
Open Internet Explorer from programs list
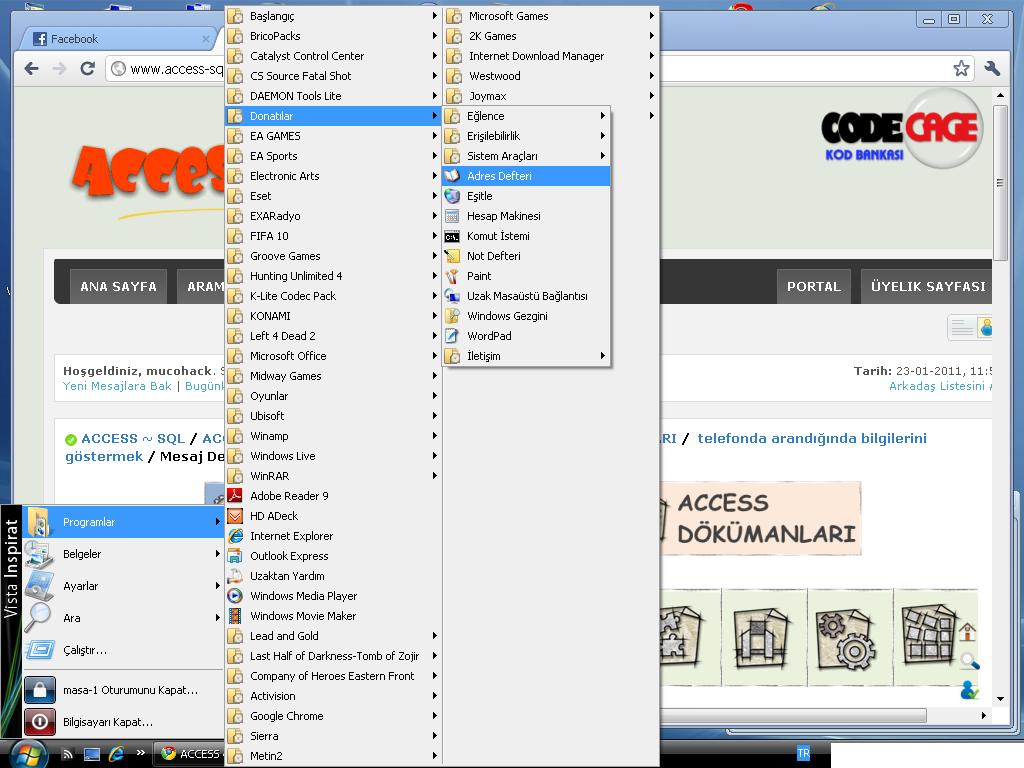coord(291,536)
